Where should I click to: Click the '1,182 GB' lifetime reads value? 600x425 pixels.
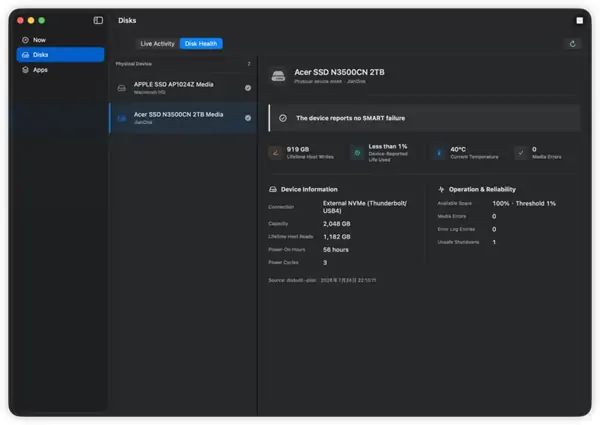337,237
